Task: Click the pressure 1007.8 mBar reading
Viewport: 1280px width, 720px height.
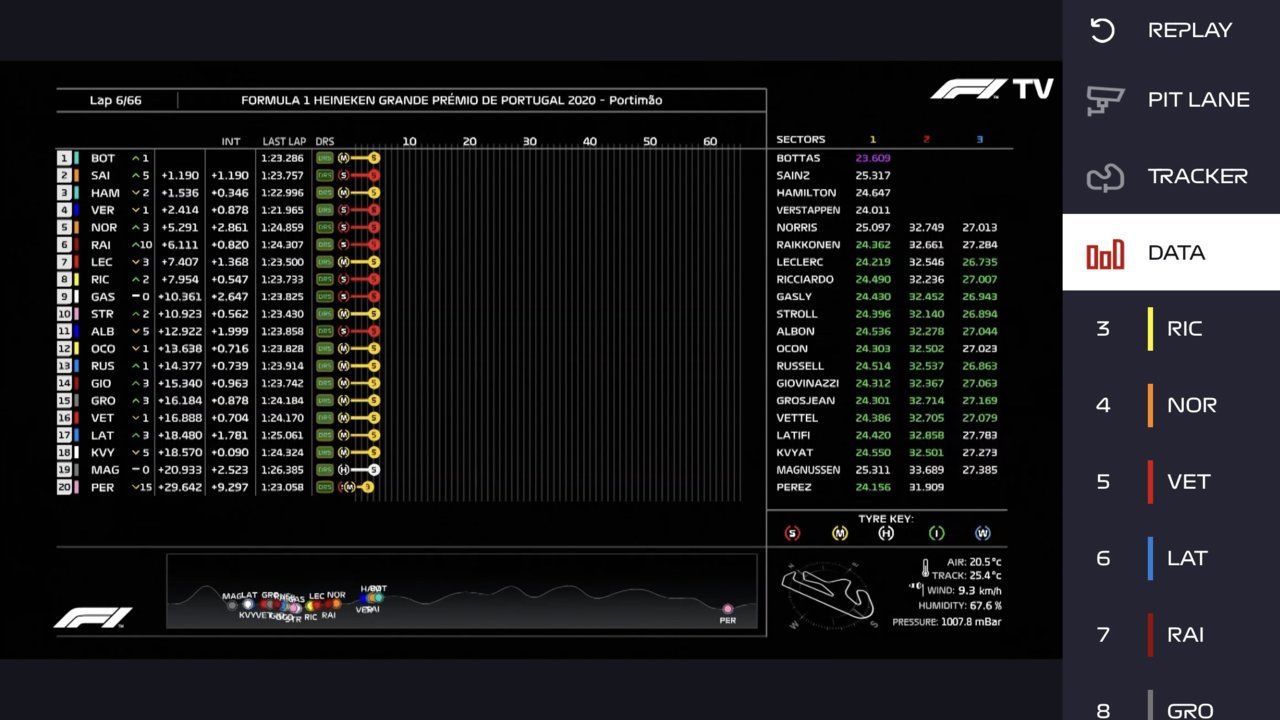Action: [x=947, y=622]
